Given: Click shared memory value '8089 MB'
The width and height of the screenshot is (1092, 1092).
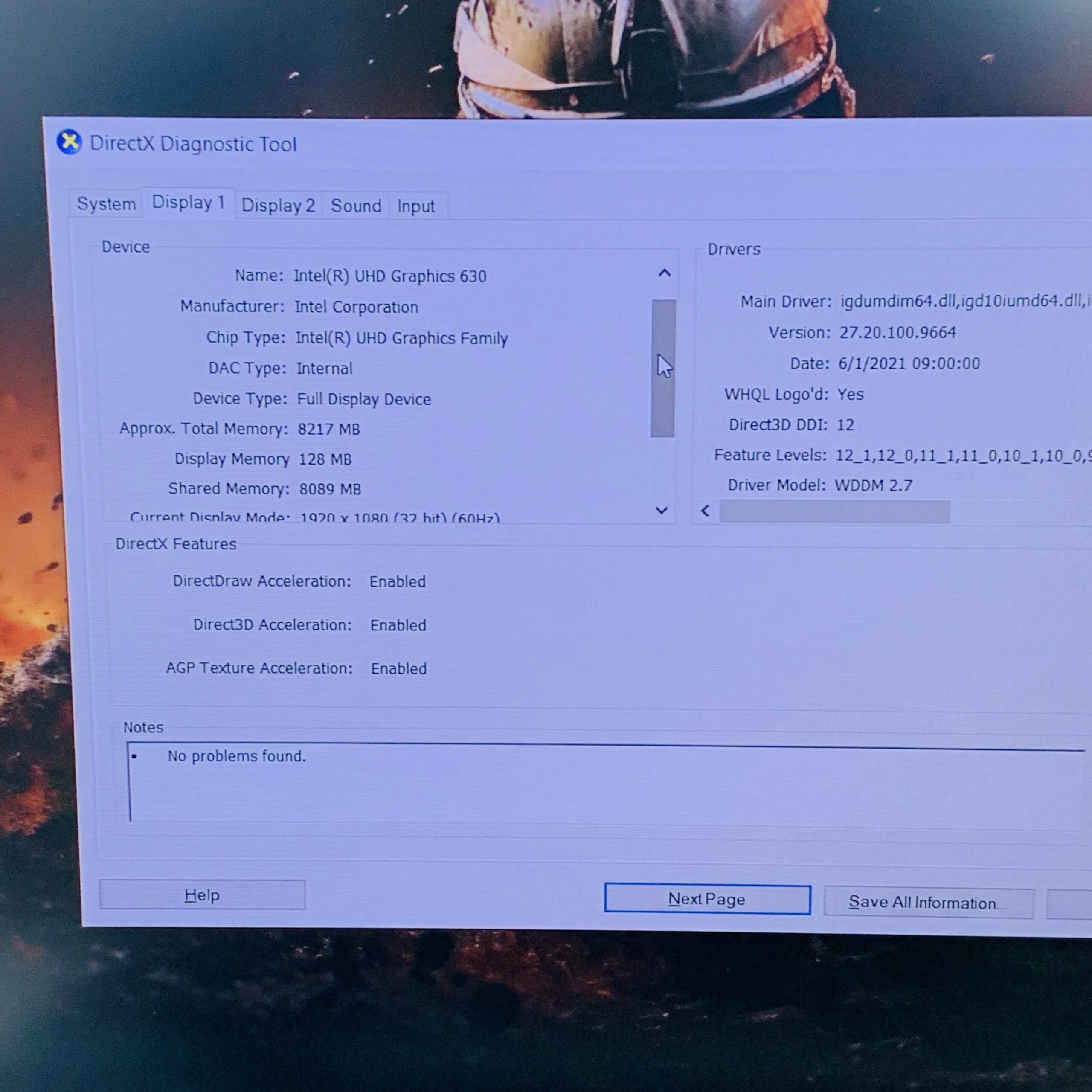Looking at the screenshot, I should click(x=330, y=489).
